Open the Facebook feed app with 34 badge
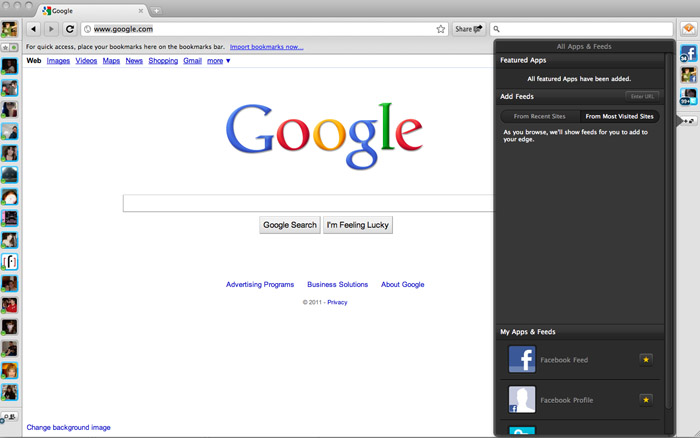Screen dimensions: 700x438 point(688,54)
